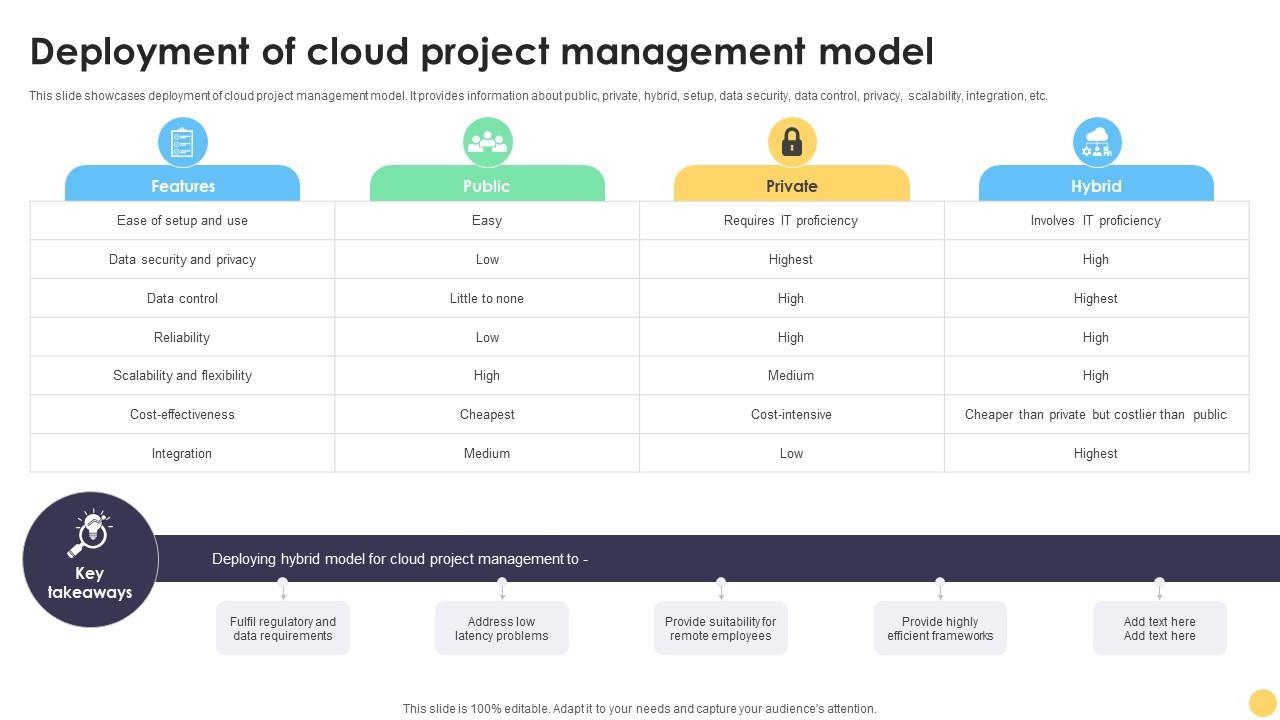The image size is (1280, 720).
Task: Click the lightbulb icon in Key takeaways
Action: click(x=90, y=533)
